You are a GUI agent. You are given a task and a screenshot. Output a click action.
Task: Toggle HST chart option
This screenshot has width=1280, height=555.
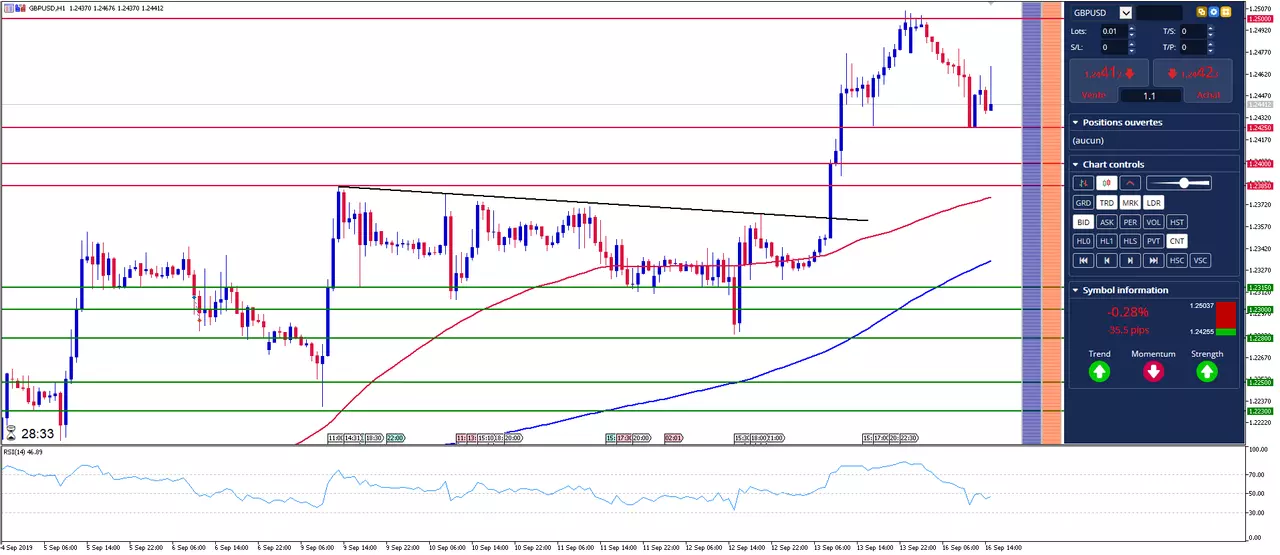1178,222
